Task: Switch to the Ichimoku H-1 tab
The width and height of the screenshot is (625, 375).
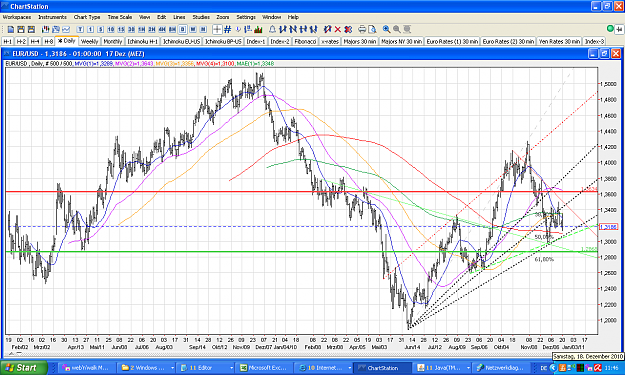Action: 143,41
